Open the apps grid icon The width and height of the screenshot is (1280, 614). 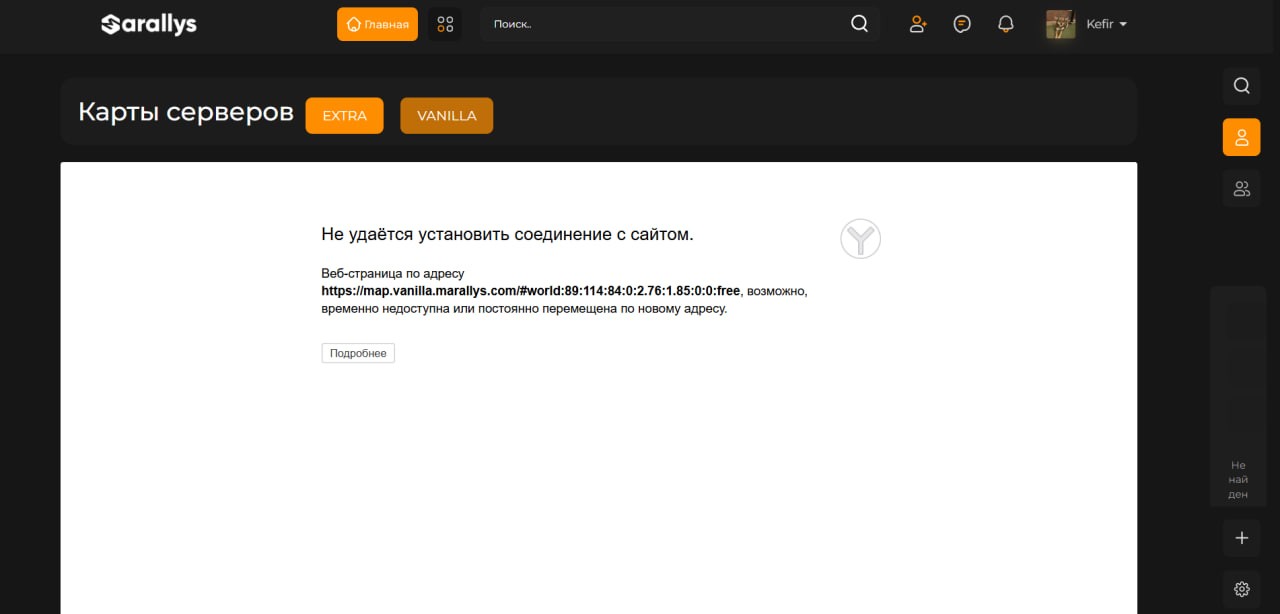pos(445,24)
